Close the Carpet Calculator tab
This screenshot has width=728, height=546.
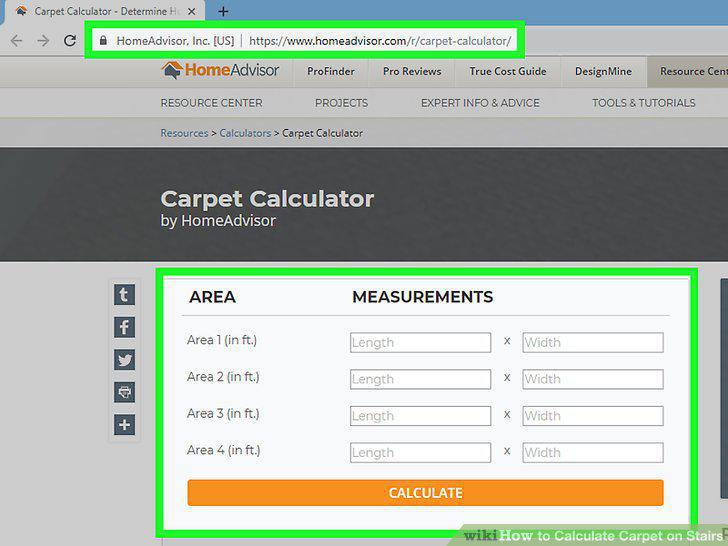[x=191, y=12]
